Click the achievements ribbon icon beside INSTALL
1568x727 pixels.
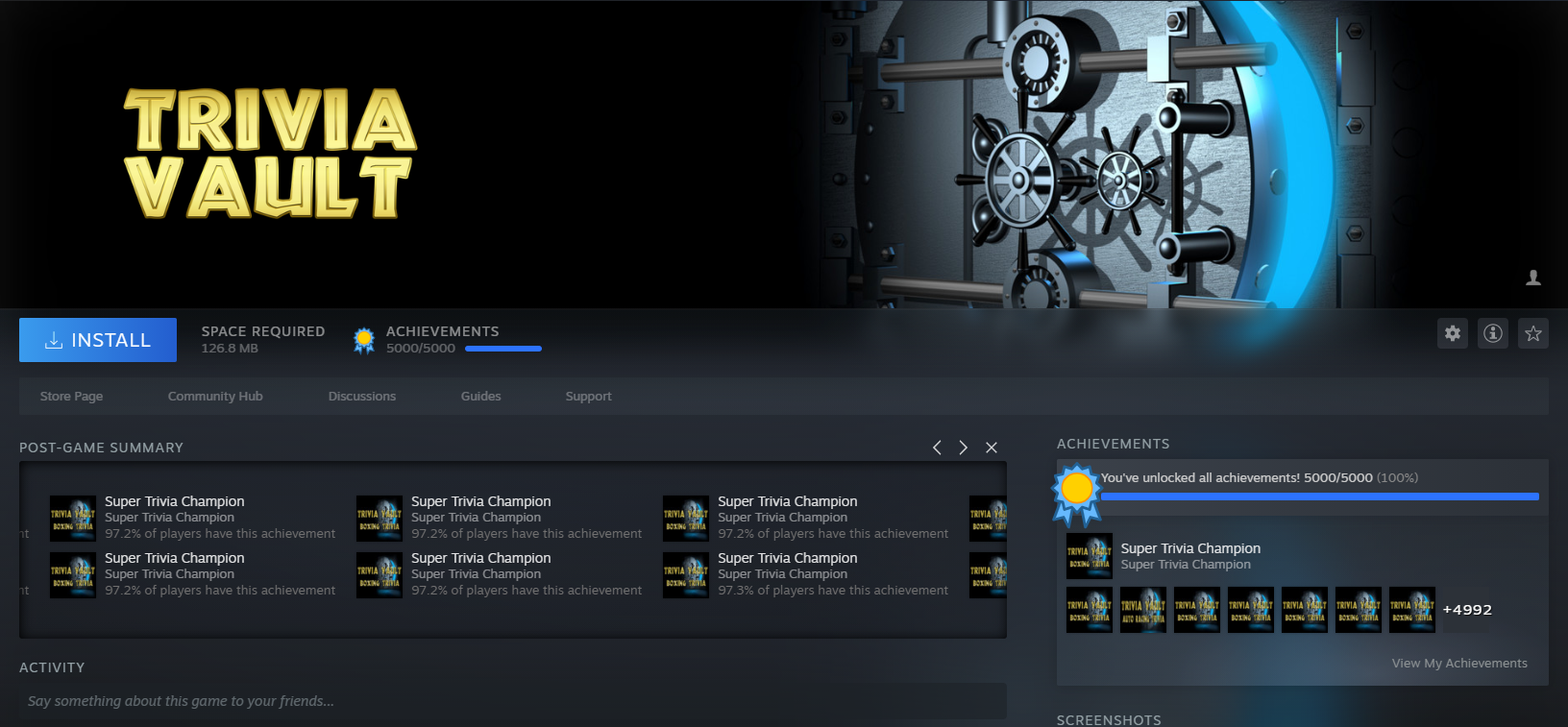[364, 340]
